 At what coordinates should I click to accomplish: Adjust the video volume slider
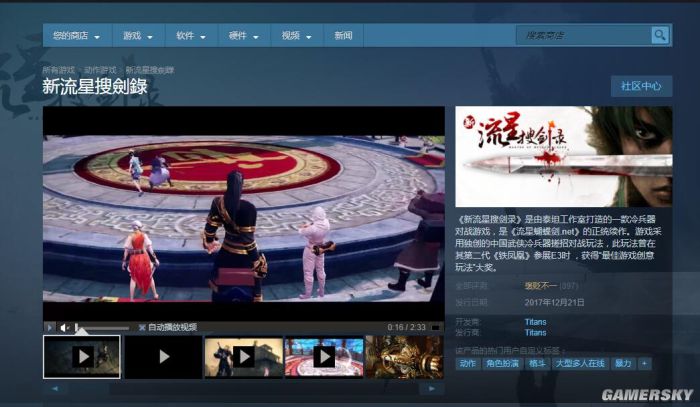coord(102,328)
